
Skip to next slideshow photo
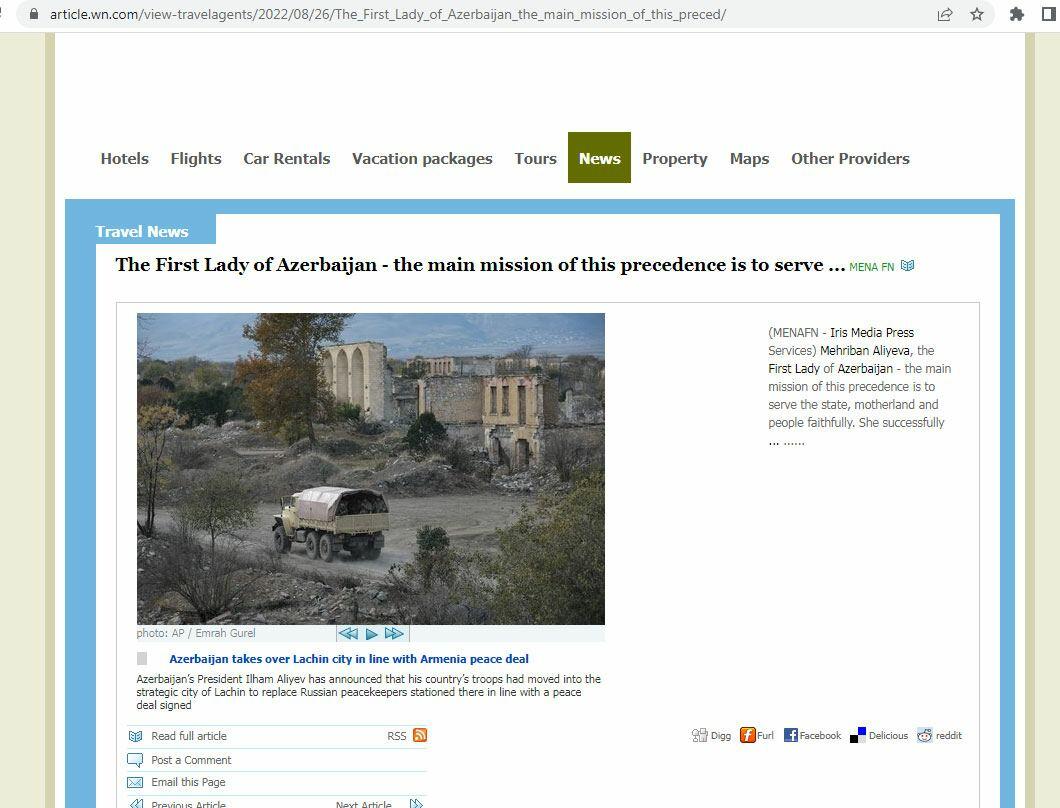[394, 634]
